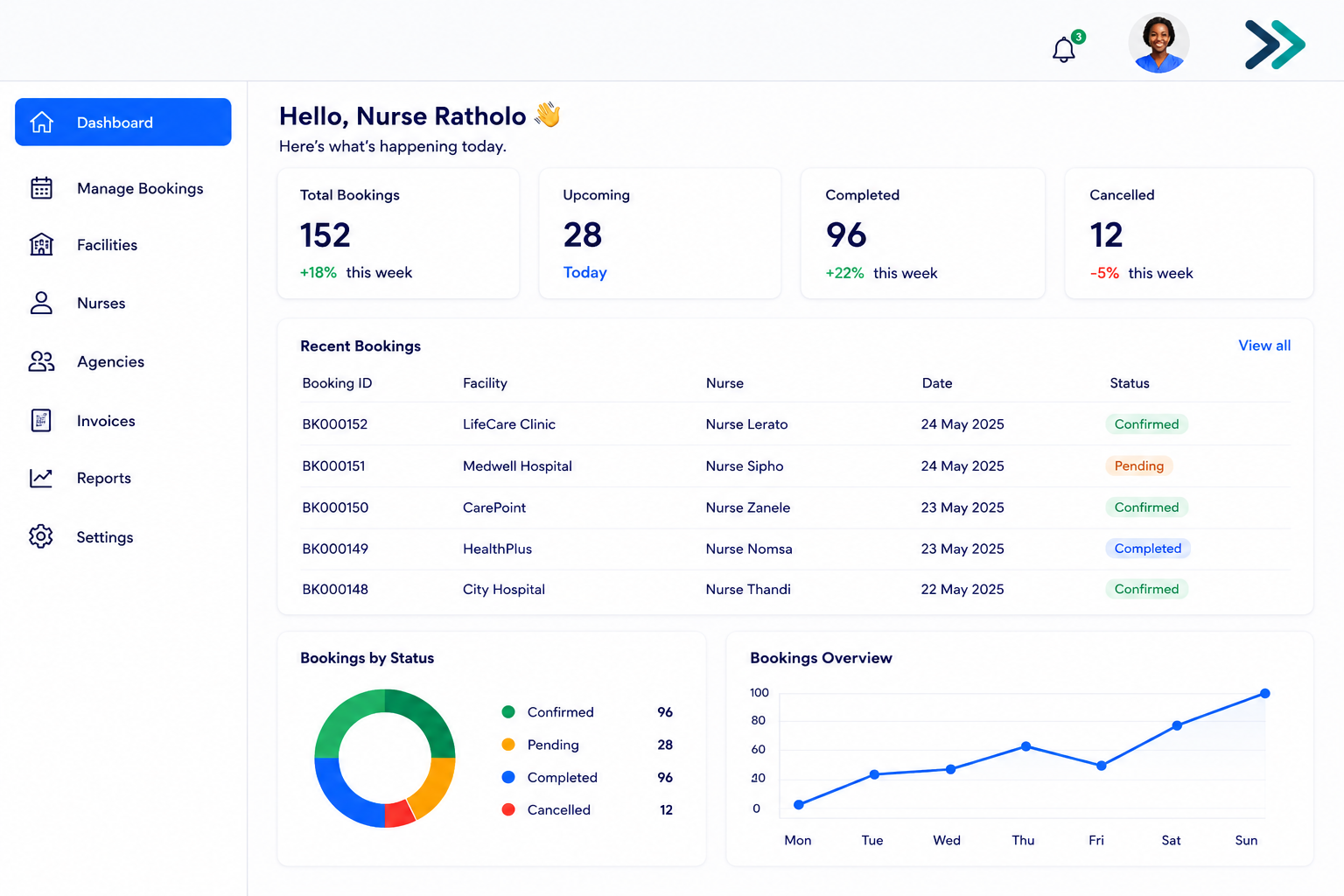The height and width of the screenshot is (896, 1344).
Task: Click the Nurse Zanele cell
Action: pyautogui.click(x=748, y=507)
